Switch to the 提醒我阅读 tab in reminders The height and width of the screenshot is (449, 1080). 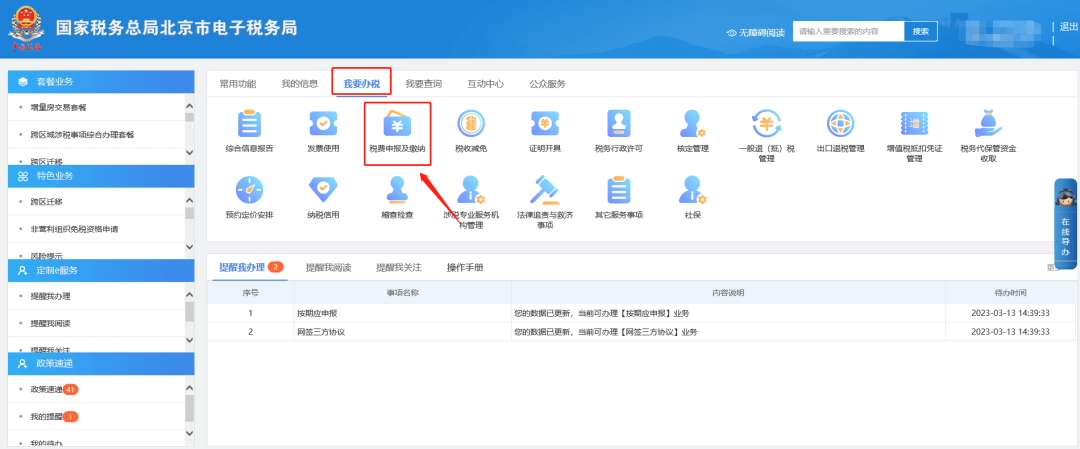pyautogui.click(x=329, y=267)
